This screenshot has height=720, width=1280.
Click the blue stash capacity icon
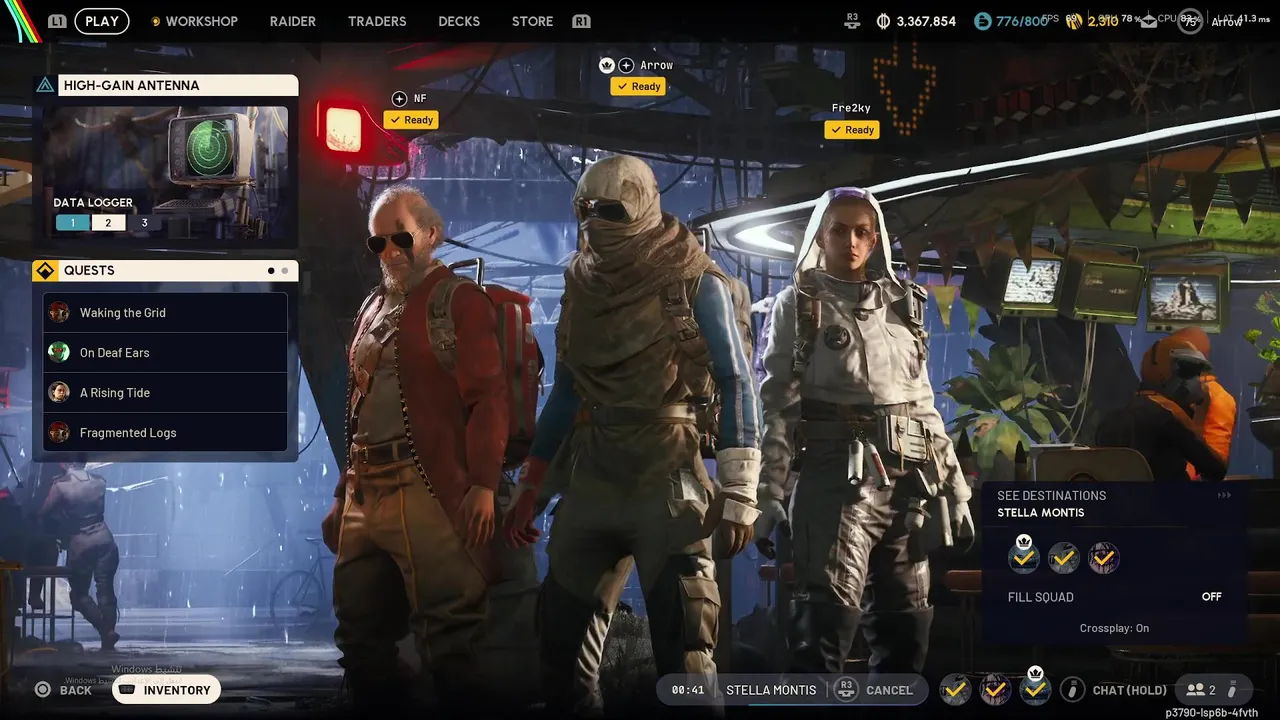982,21
